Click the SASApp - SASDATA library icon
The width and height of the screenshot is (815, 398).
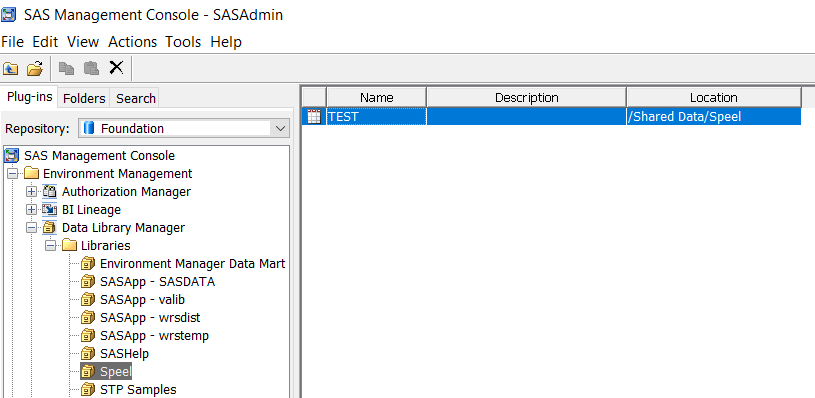click(88, 282)
